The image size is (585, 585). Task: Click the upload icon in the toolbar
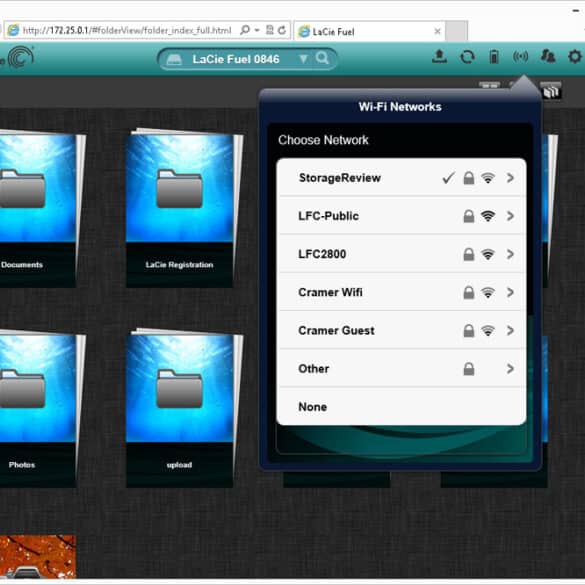[439, 56]
